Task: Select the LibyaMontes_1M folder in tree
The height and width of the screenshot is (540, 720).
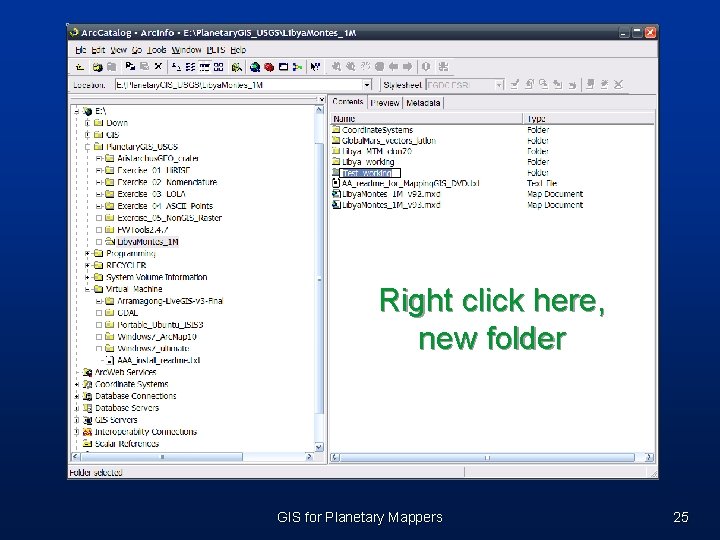Action: [147, 242]
